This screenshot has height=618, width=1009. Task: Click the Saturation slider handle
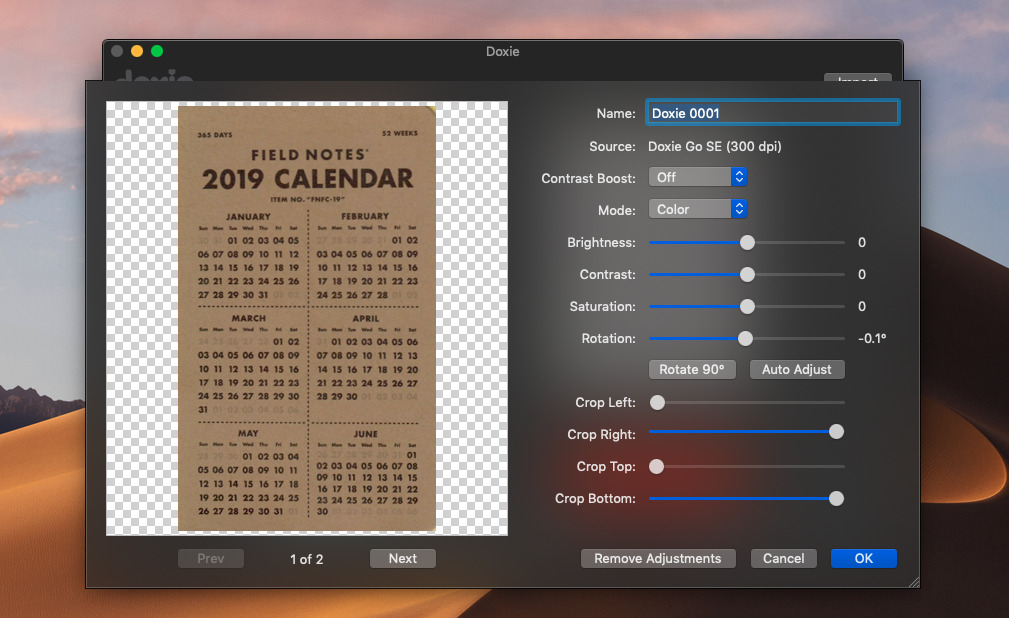pos(747,306)
